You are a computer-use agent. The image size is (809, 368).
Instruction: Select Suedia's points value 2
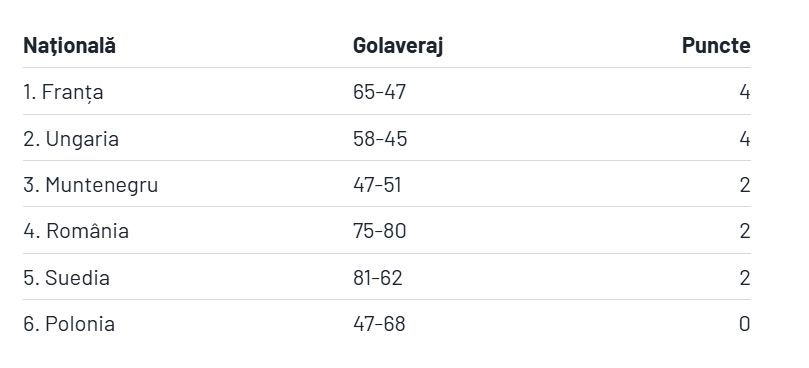point(745,278)
